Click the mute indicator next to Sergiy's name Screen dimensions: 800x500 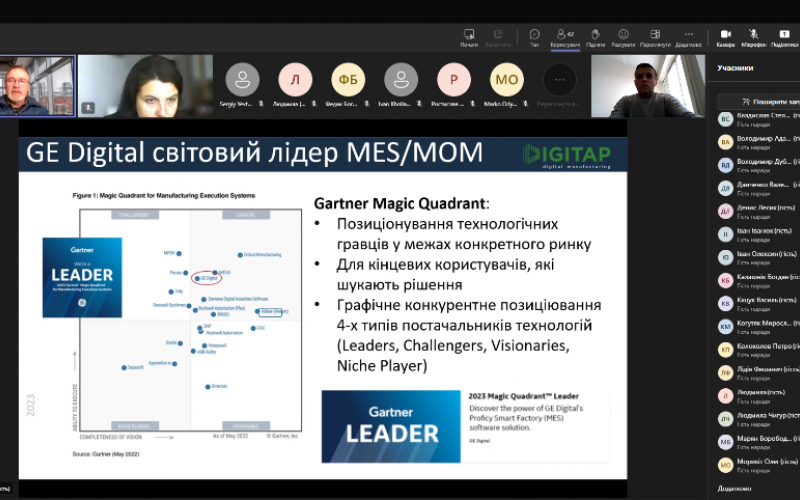pyautogui.click(x=261, y=104)
